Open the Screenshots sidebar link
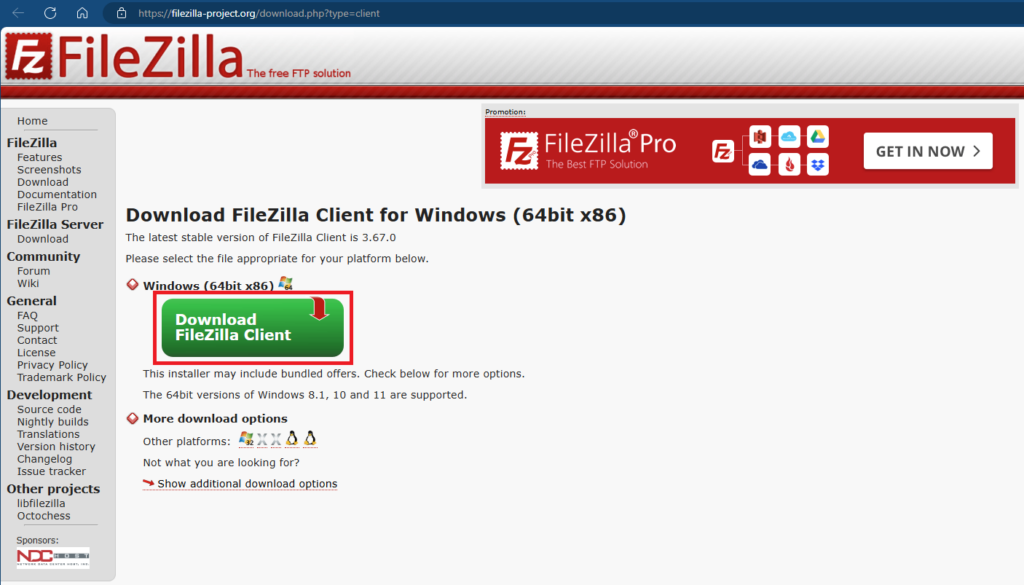The height and width of the screenshot is (585, 1024). (49, 170)
